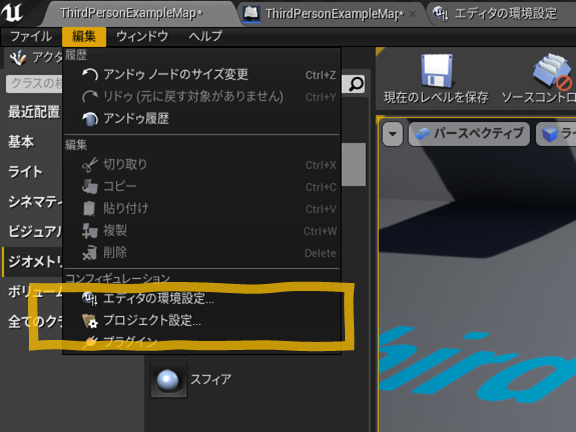Select the 基本 category
This screenshot has width=576, height=432.
coord(21,141)
